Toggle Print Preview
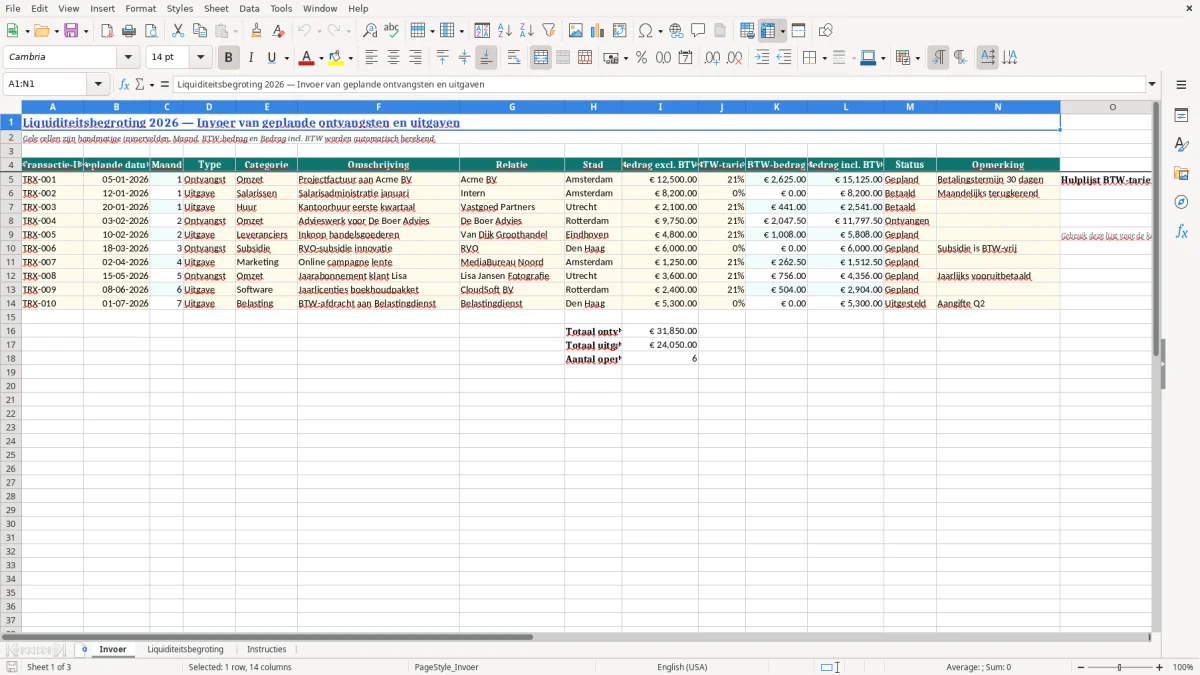The height and width of the screenshot is (675, 1200). 151,31
